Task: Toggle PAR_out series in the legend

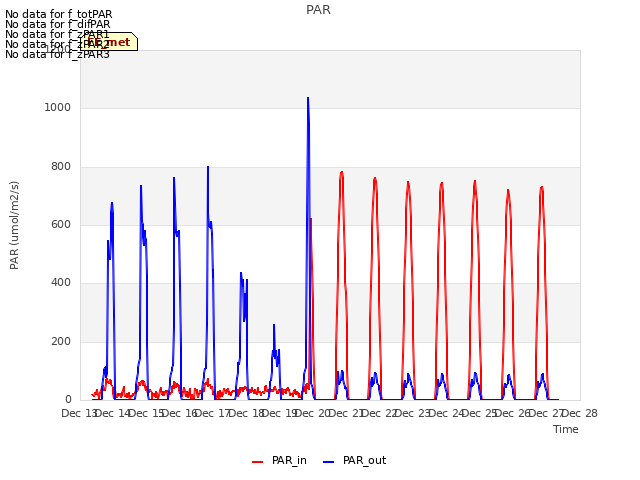Action: [354, 461]
